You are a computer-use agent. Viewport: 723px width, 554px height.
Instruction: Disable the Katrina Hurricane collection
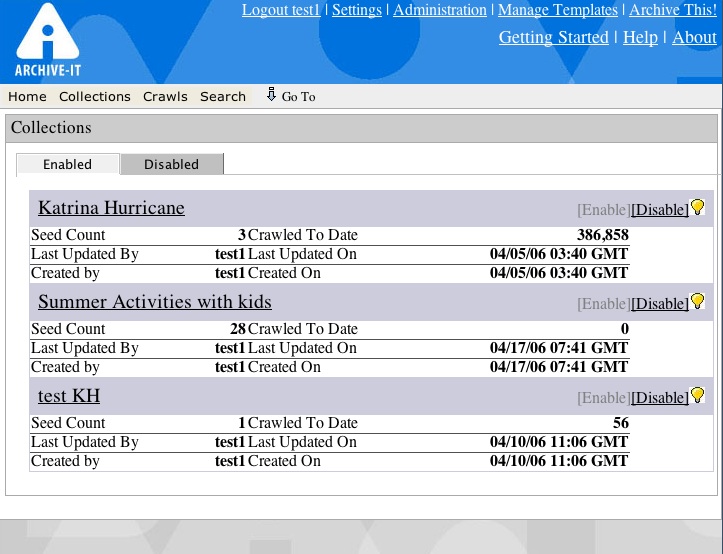(659, 210)
